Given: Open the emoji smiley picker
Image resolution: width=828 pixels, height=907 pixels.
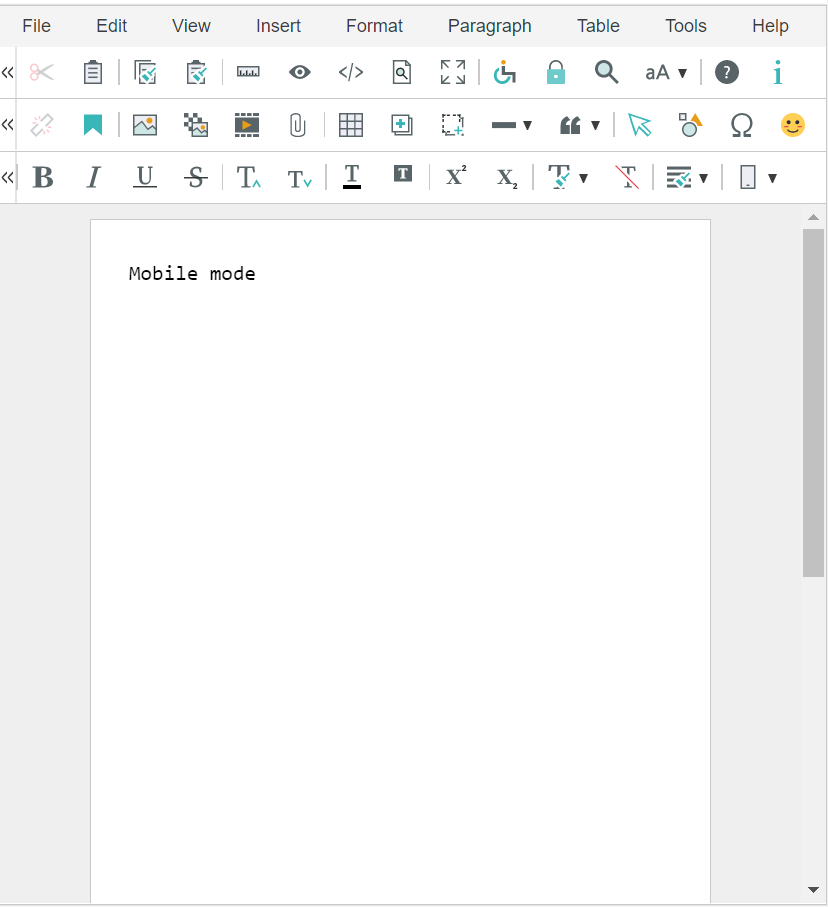Looking at the screenshot, I should (792, 125).
